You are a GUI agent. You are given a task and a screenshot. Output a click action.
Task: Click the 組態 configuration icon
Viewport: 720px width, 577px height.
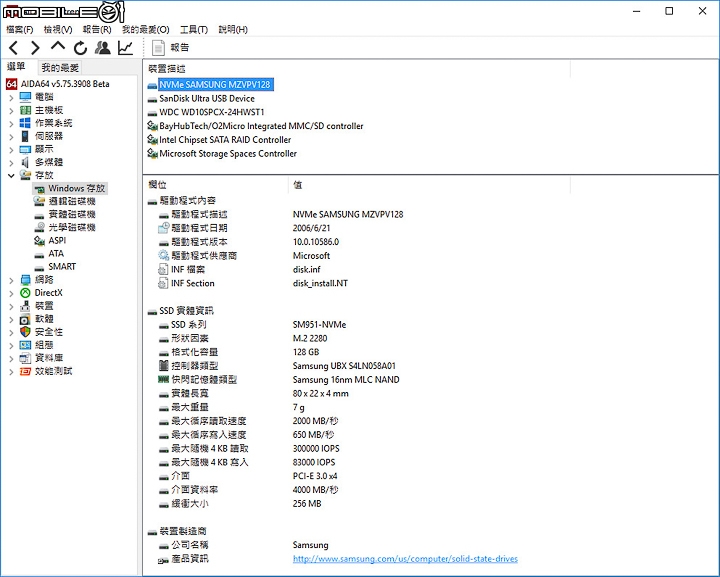point(25,345)
